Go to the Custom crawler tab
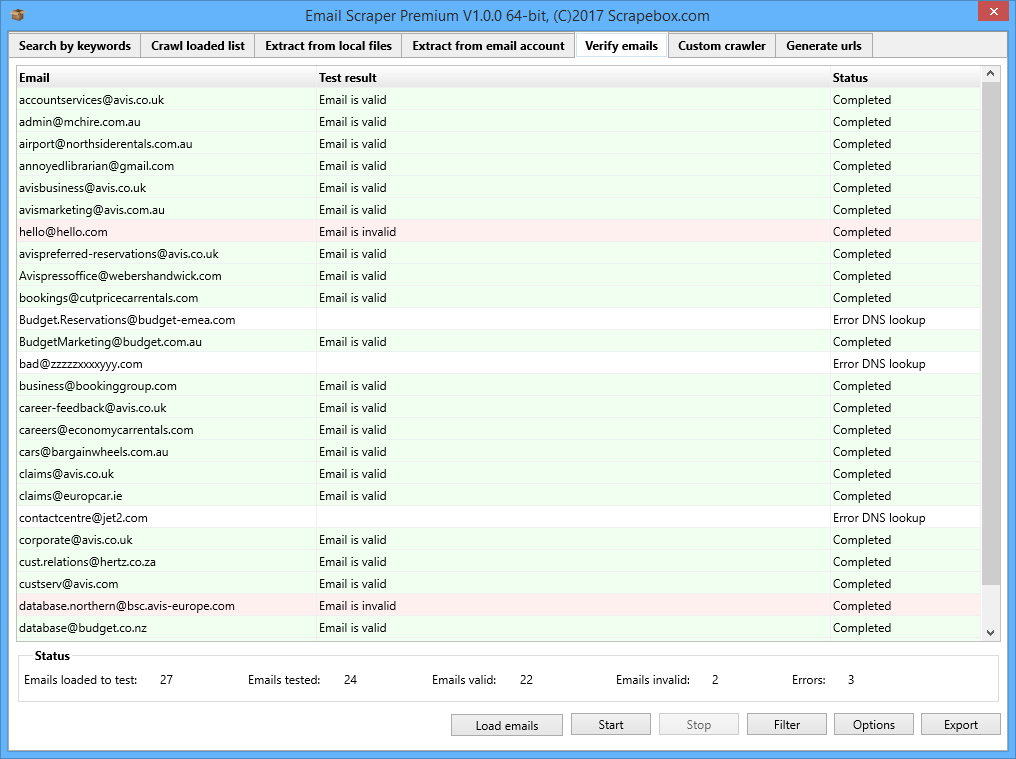This screenshot has width=1016, height=759. [721, 46]
